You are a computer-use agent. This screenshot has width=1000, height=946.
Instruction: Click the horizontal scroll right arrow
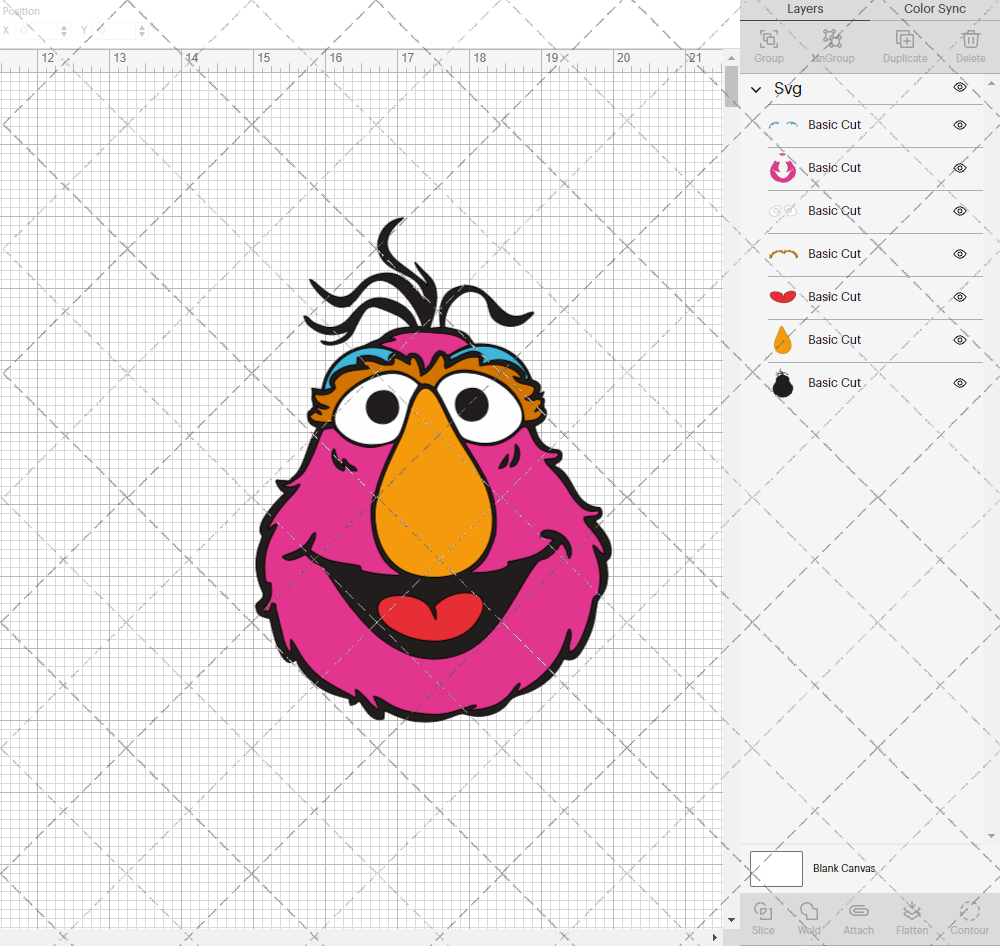click(714, 937)
